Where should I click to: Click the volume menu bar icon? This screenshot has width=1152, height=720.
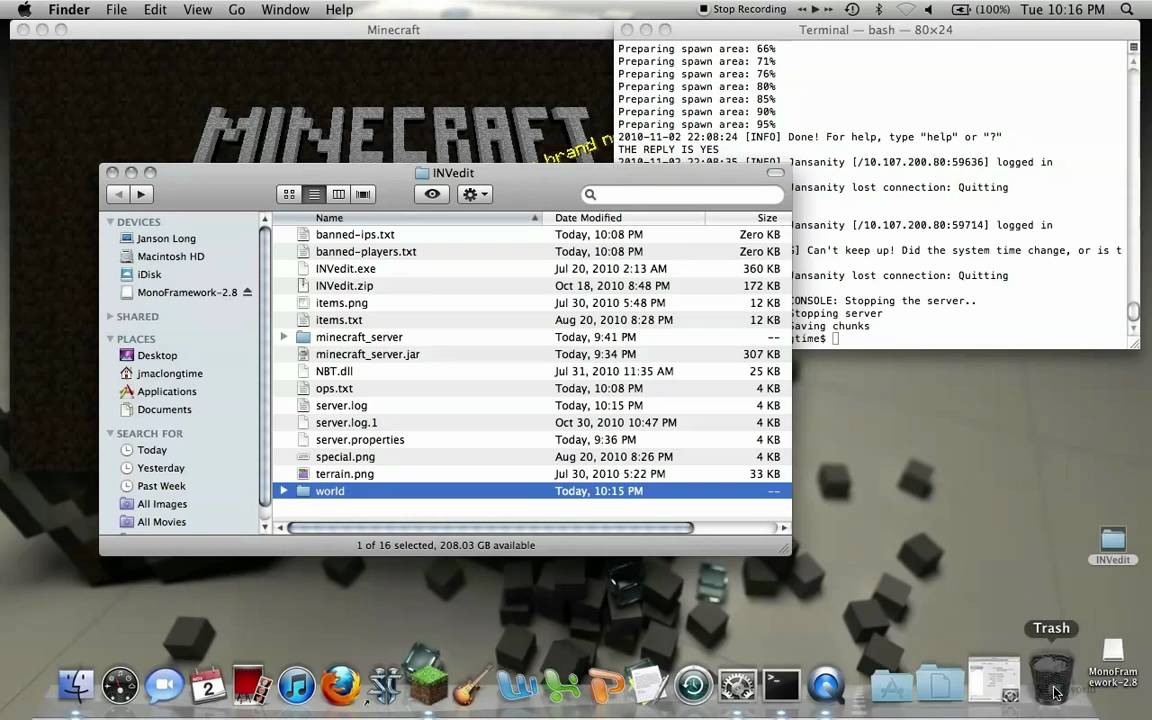click(x=929, y=10)
